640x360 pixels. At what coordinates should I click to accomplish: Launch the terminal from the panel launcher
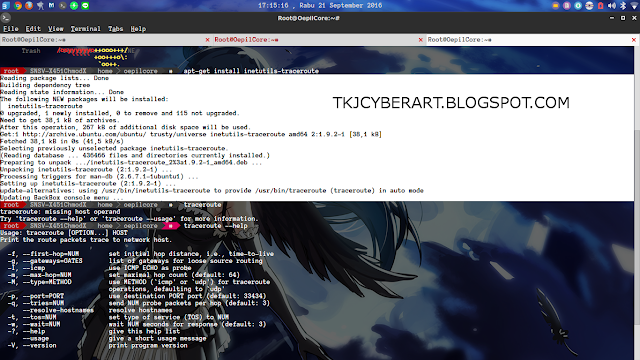(x=62, y=5)
